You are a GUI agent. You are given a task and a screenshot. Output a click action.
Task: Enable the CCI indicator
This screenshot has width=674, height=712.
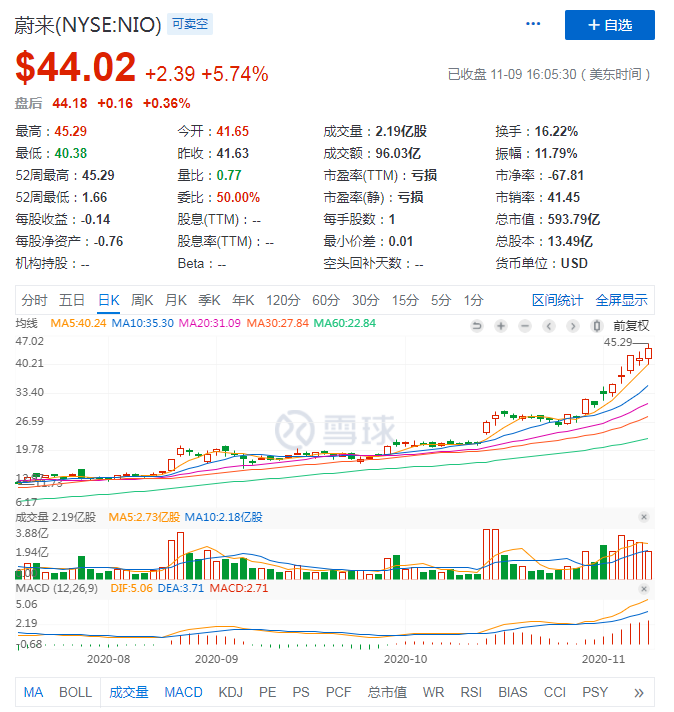555,692
